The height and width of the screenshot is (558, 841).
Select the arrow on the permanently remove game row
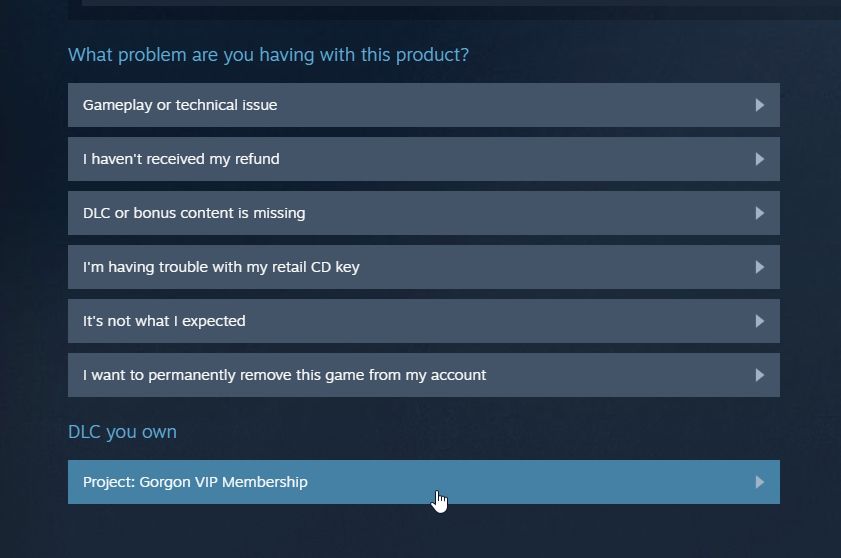[759, 375]
